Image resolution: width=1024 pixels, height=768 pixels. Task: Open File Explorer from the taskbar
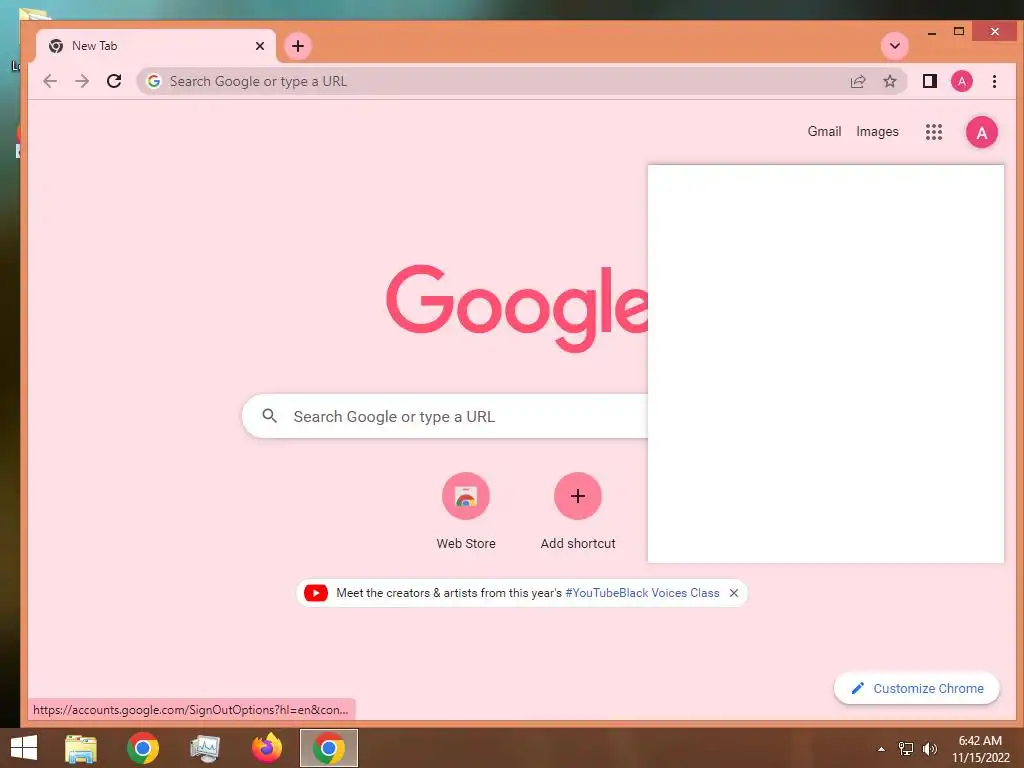(x=81, y=748)
